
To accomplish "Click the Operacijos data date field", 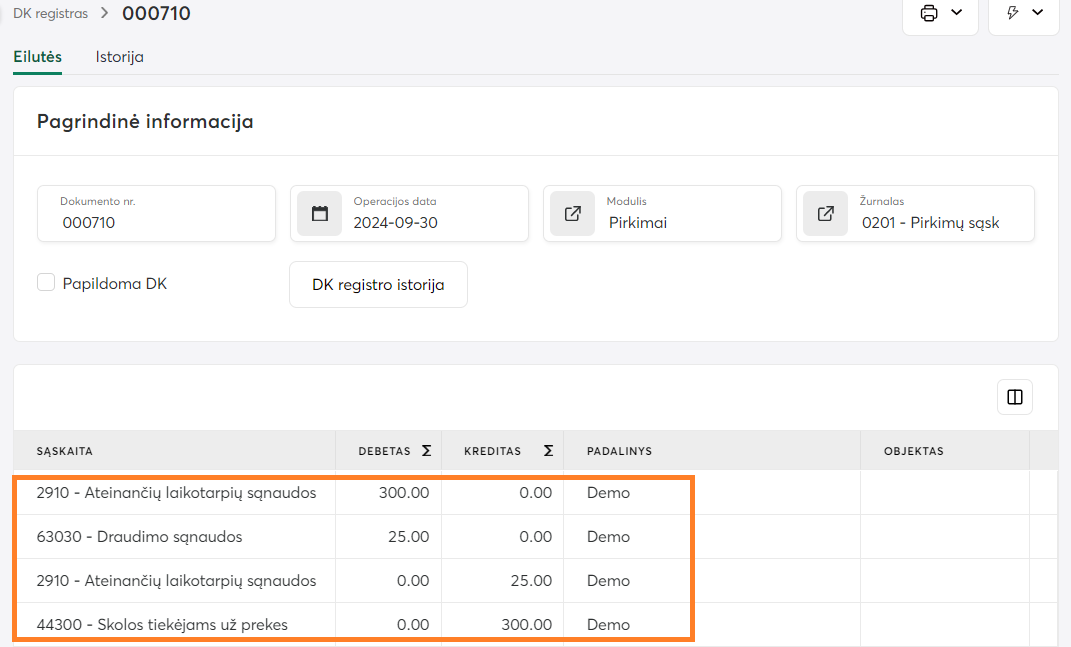I will [430, 222].
